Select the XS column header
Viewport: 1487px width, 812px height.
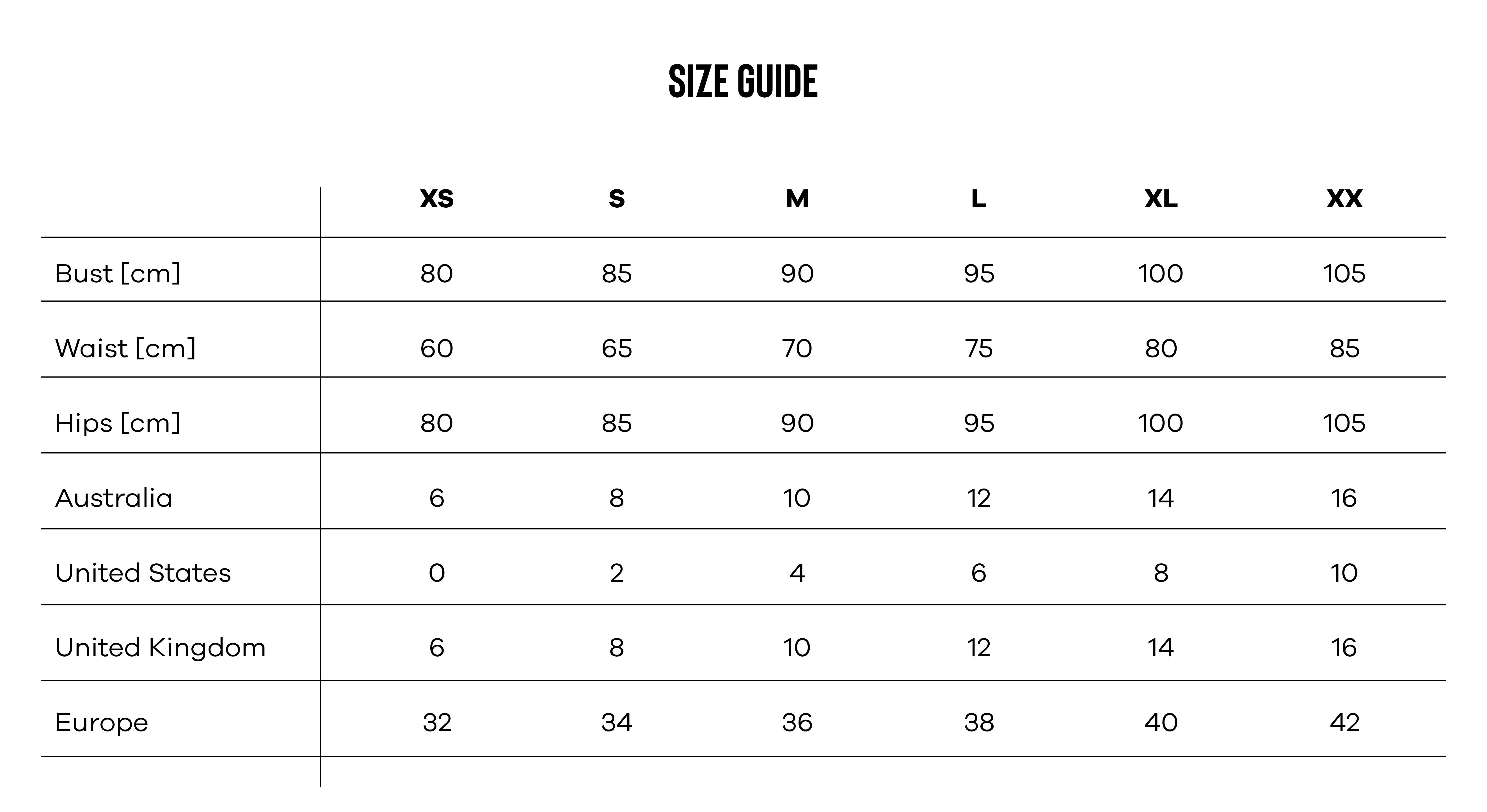[x=436, y=199]
